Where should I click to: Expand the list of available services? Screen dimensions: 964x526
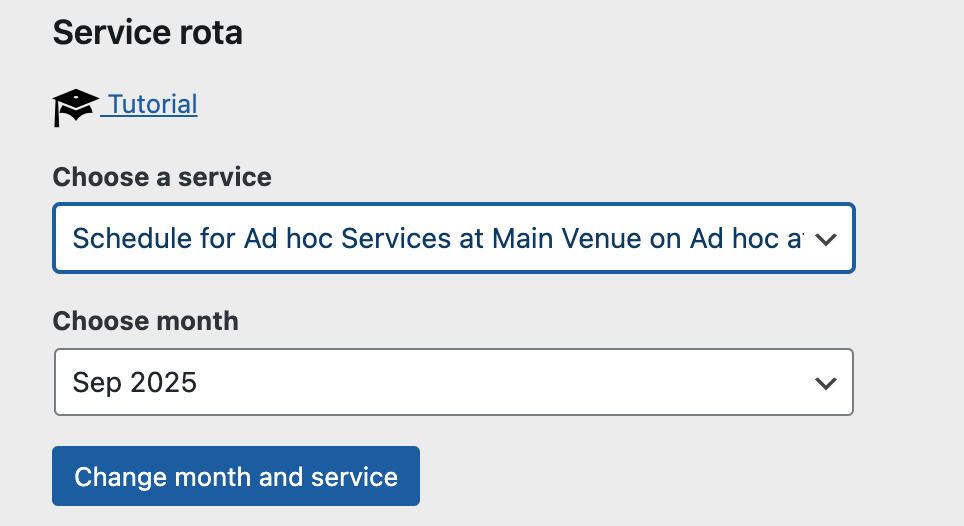click(x=826, y=240)
